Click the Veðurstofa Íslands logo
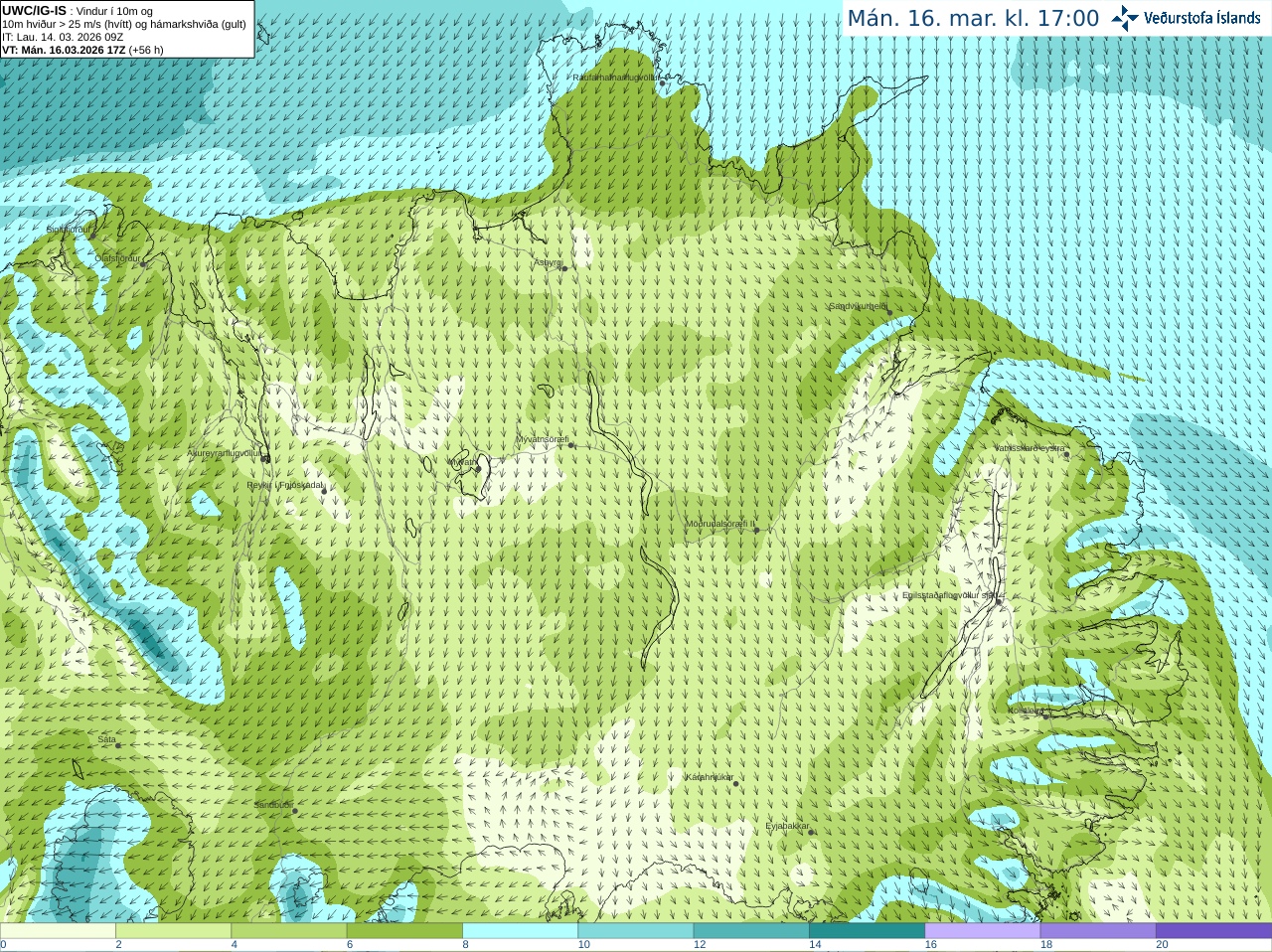The width and height of the screenshot is (1272, 952). [1186, 18]
